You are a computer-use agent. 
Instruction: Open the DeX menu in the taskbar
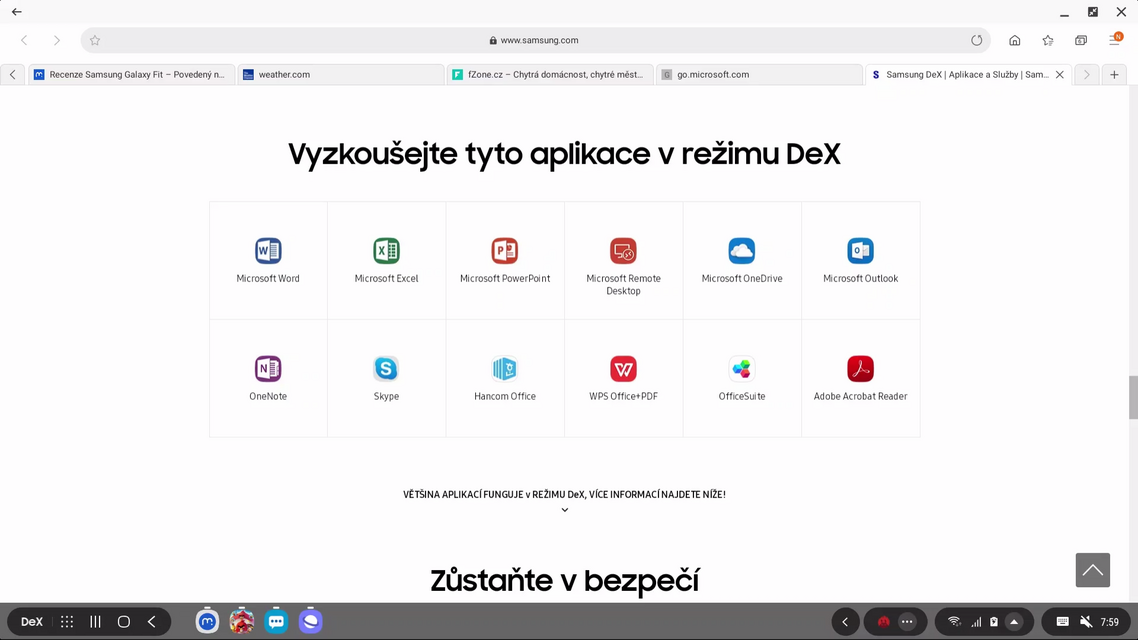[30, 621]
